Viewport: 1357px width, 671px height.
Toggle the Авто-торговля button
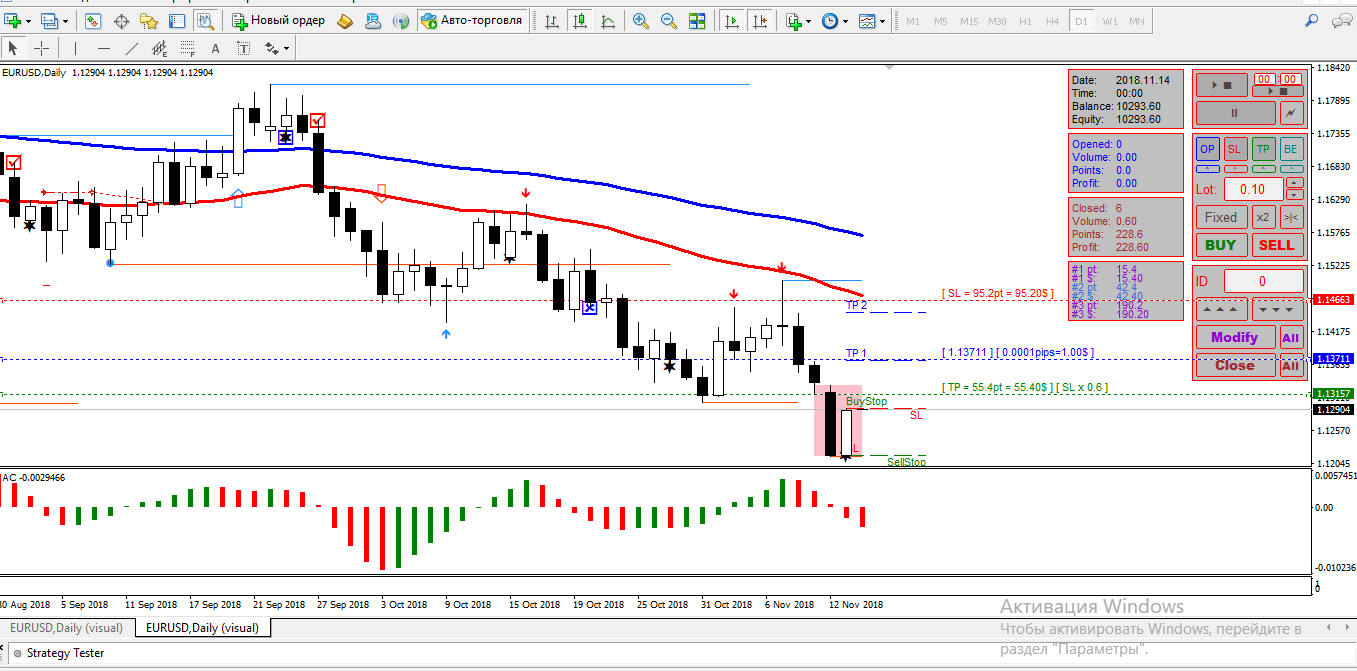point(472,20)
